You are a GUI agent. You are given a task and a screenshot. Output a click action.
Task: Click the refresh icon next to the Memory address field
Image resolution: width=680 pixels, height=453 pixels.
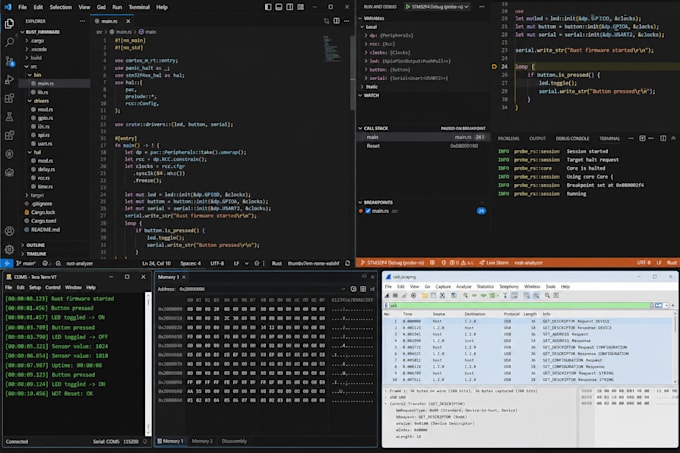[353, 289]
